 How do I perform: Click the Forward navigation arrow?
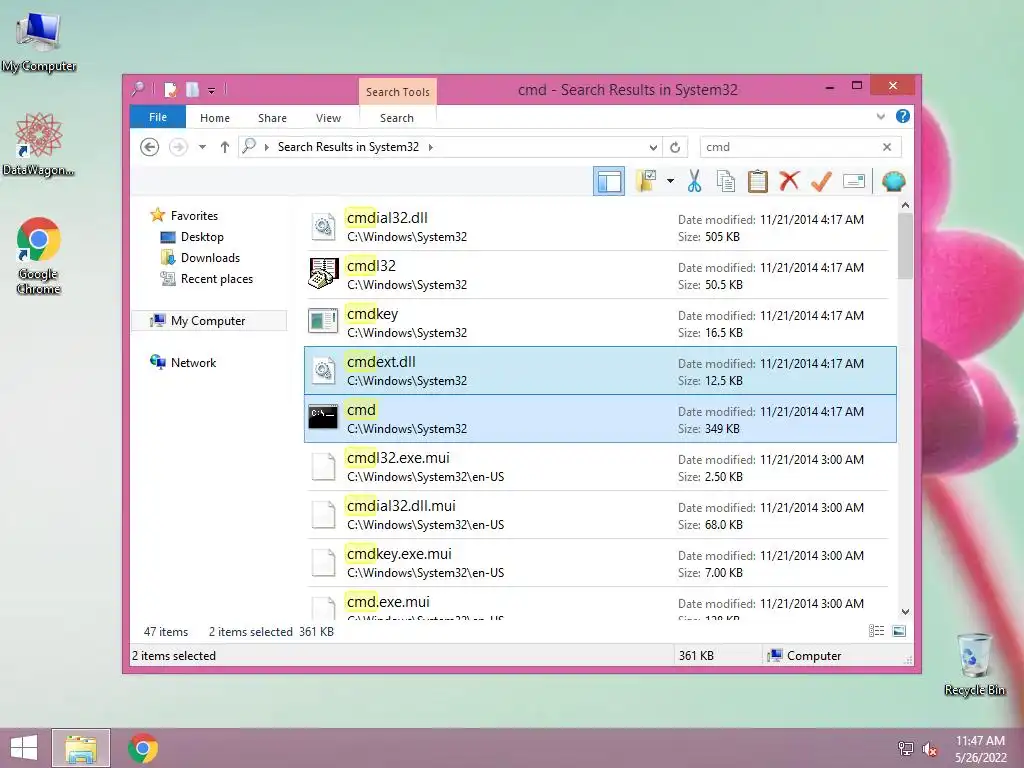pyautogui.click(x=178, y=147)
